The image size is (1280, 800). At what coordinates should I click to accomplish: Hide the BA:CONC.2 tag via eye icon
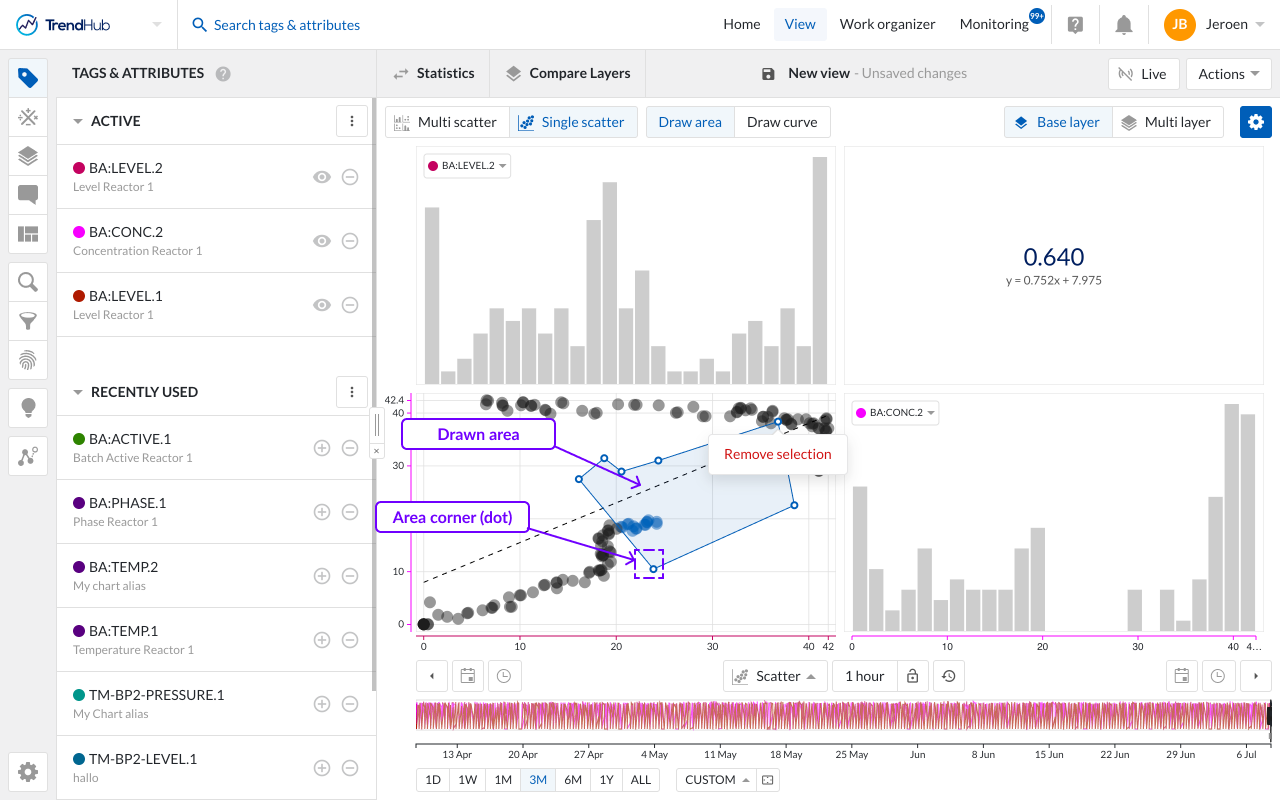pos(322,241)
